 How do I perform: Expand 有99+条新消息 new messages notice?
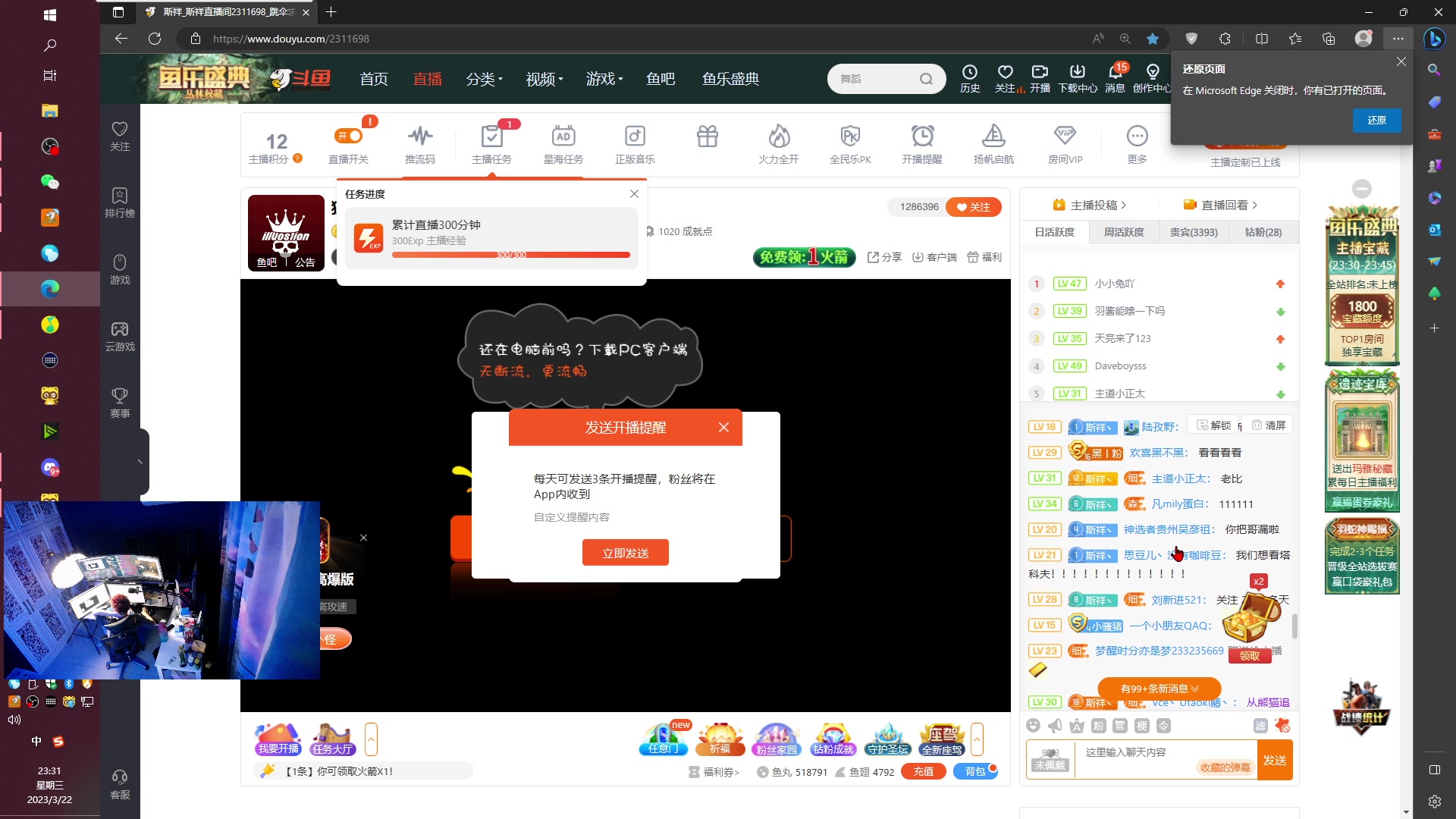[1158, 689]
